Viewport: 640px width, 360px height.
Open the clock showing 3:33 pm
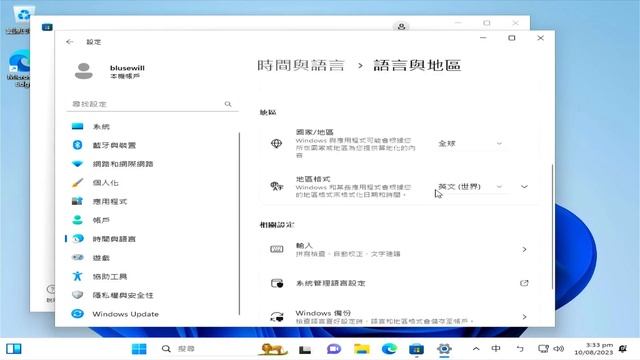point(593,349)
